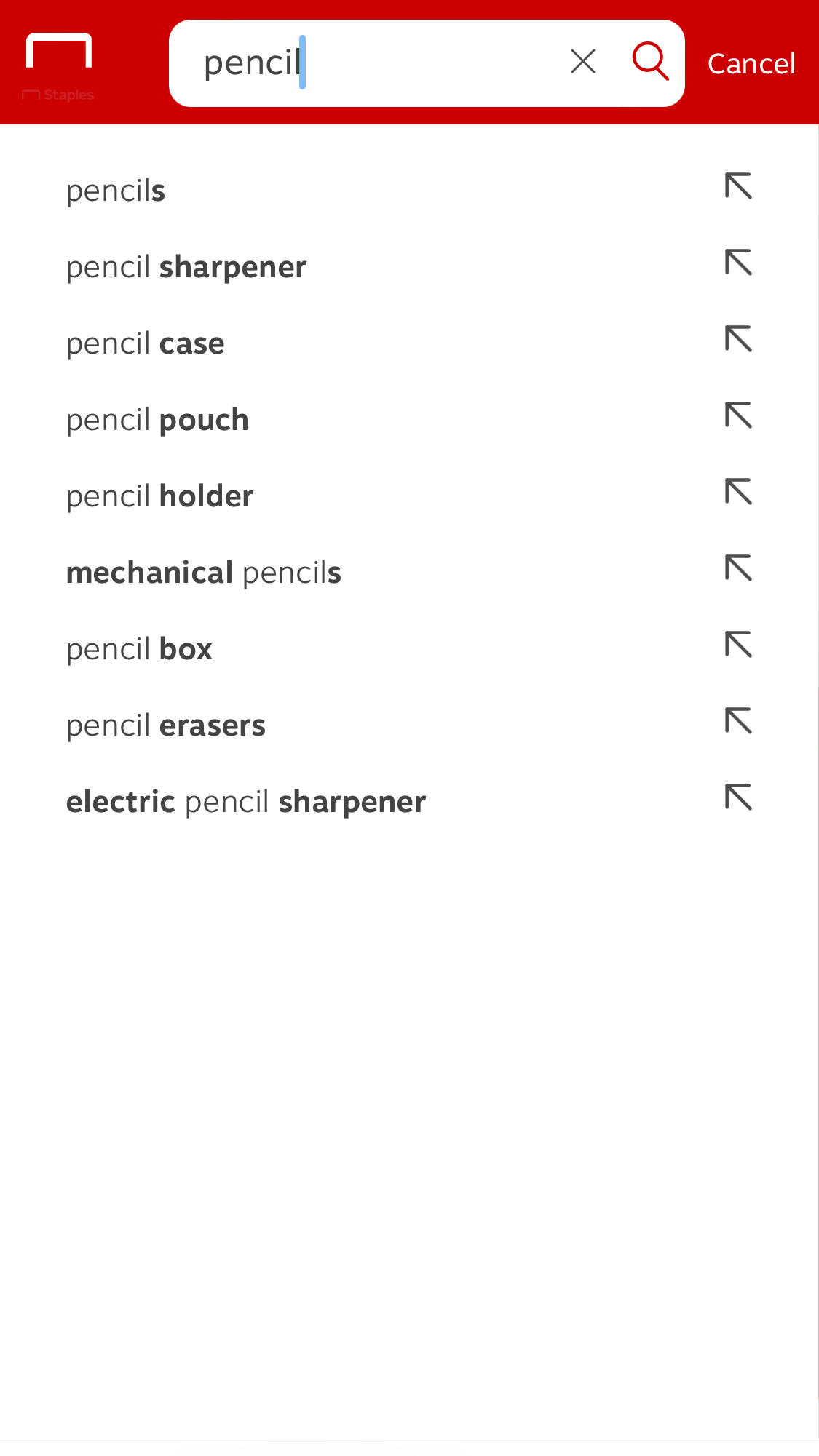Choose the pencil erasers suggestion

[x=165, y=725]
